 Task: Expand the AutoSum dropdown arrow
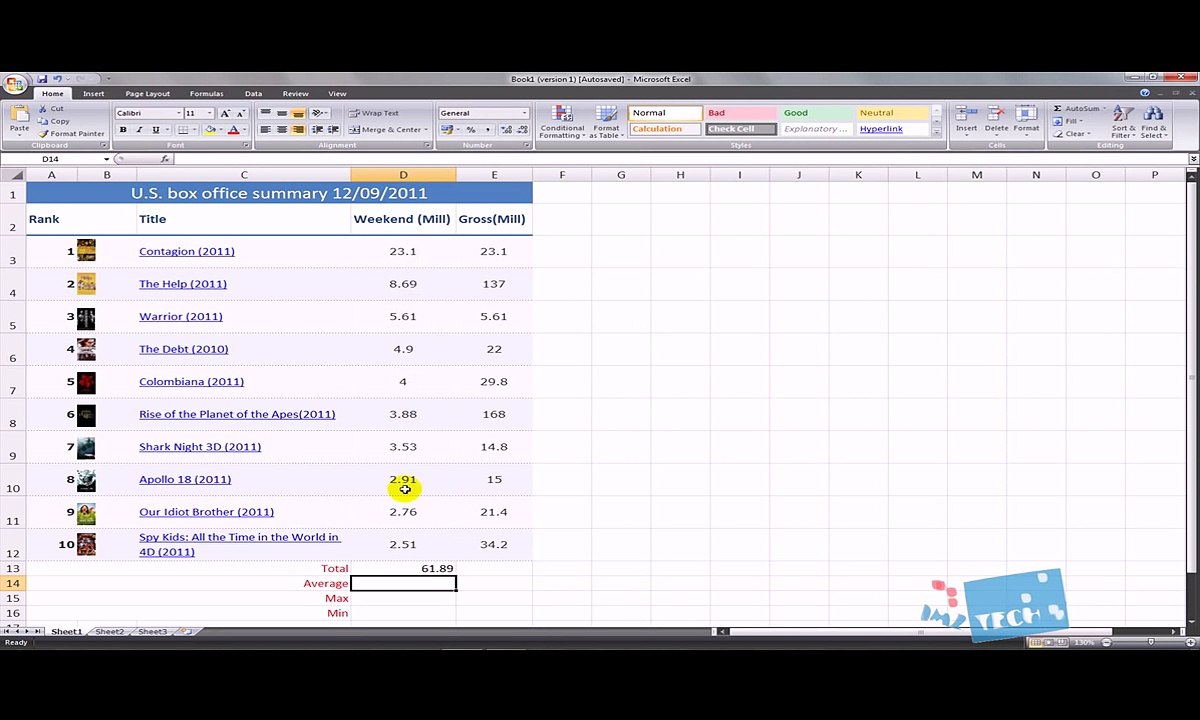1104,109
